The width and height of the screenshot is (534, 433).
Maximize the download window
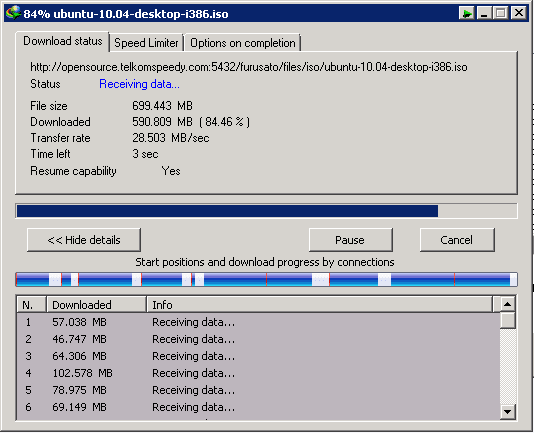click(x=501, y=13)
